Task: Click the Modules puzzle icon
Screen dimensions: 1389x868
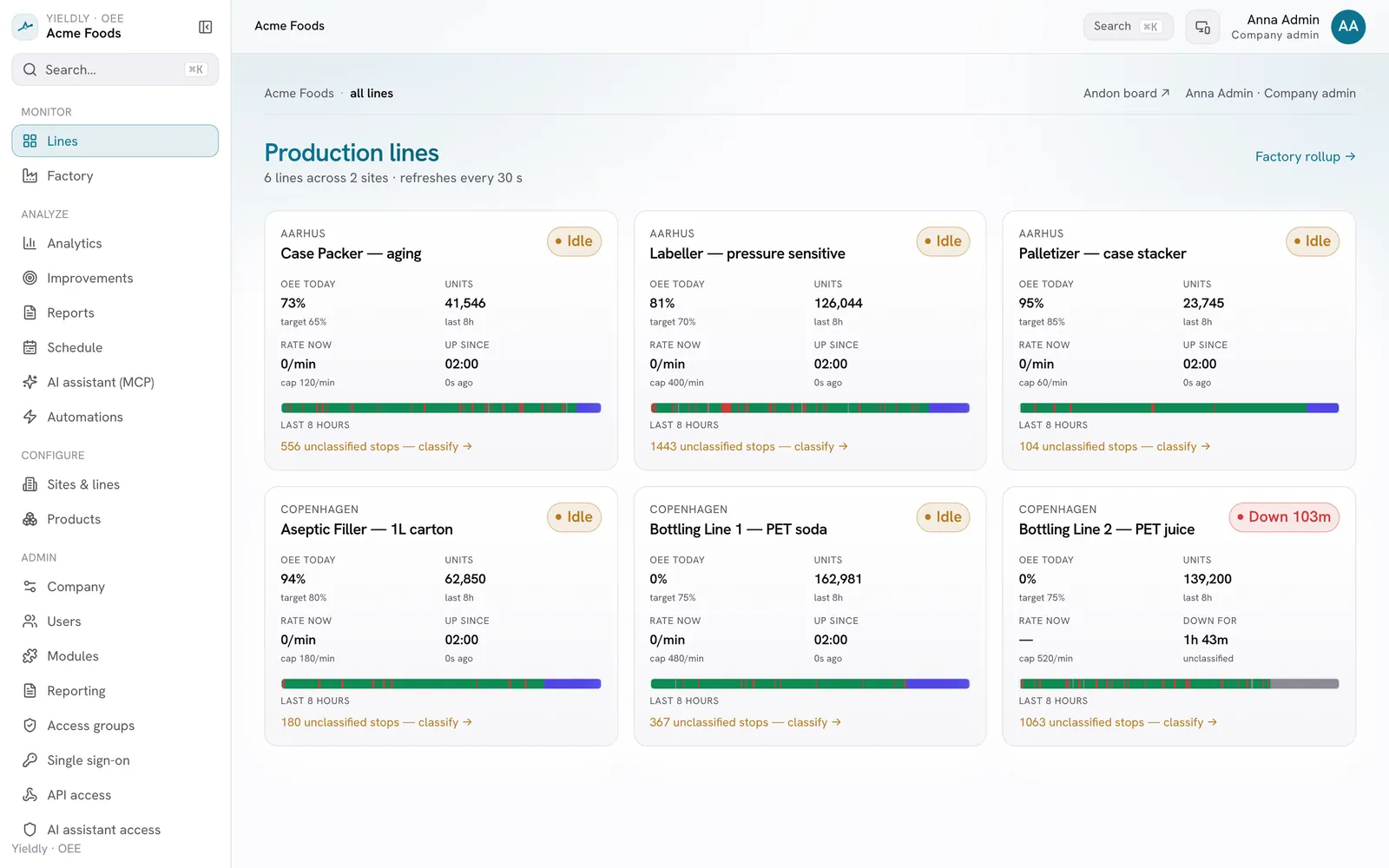Action: [30, 656]
